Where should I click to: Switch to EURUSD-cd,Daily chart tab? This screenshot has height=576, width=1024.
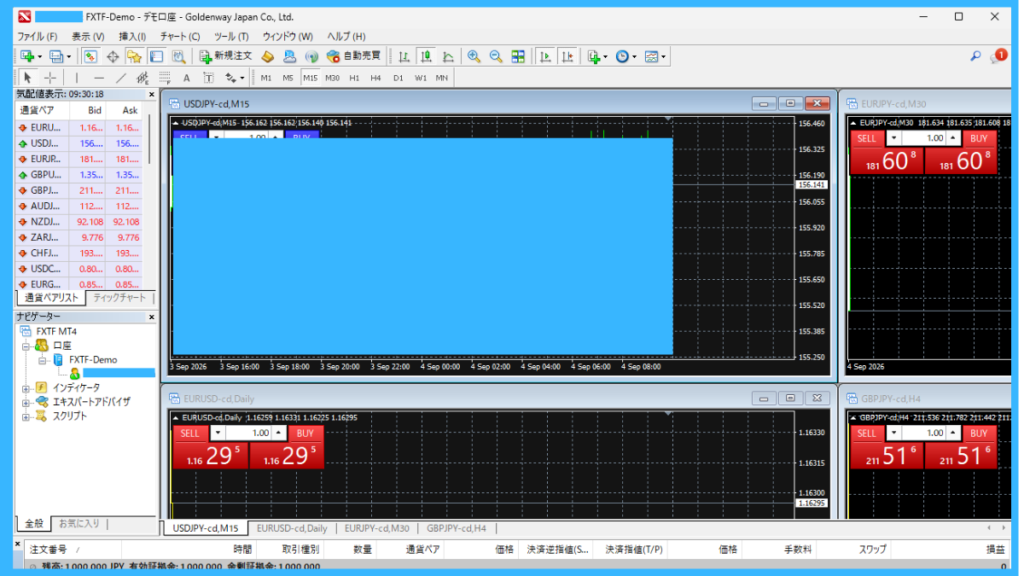click(x=291, y=528)
